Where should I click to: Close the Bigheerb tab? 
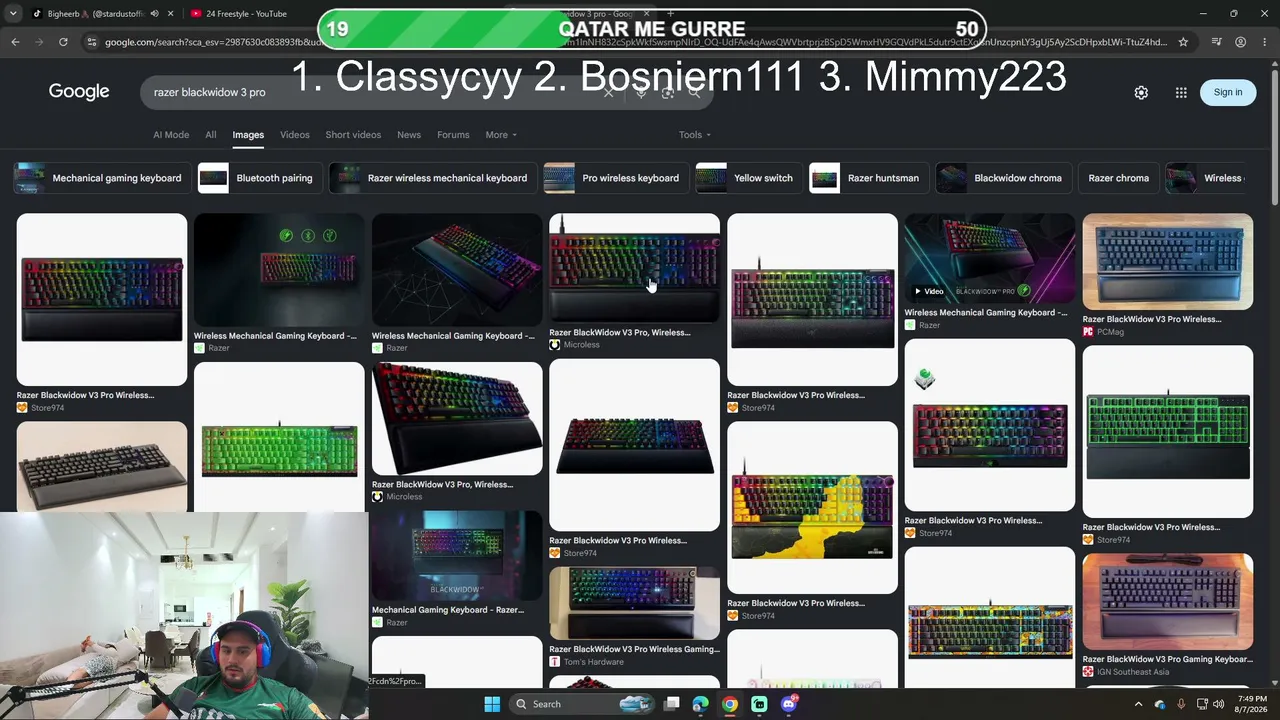(x=170, y=14)
